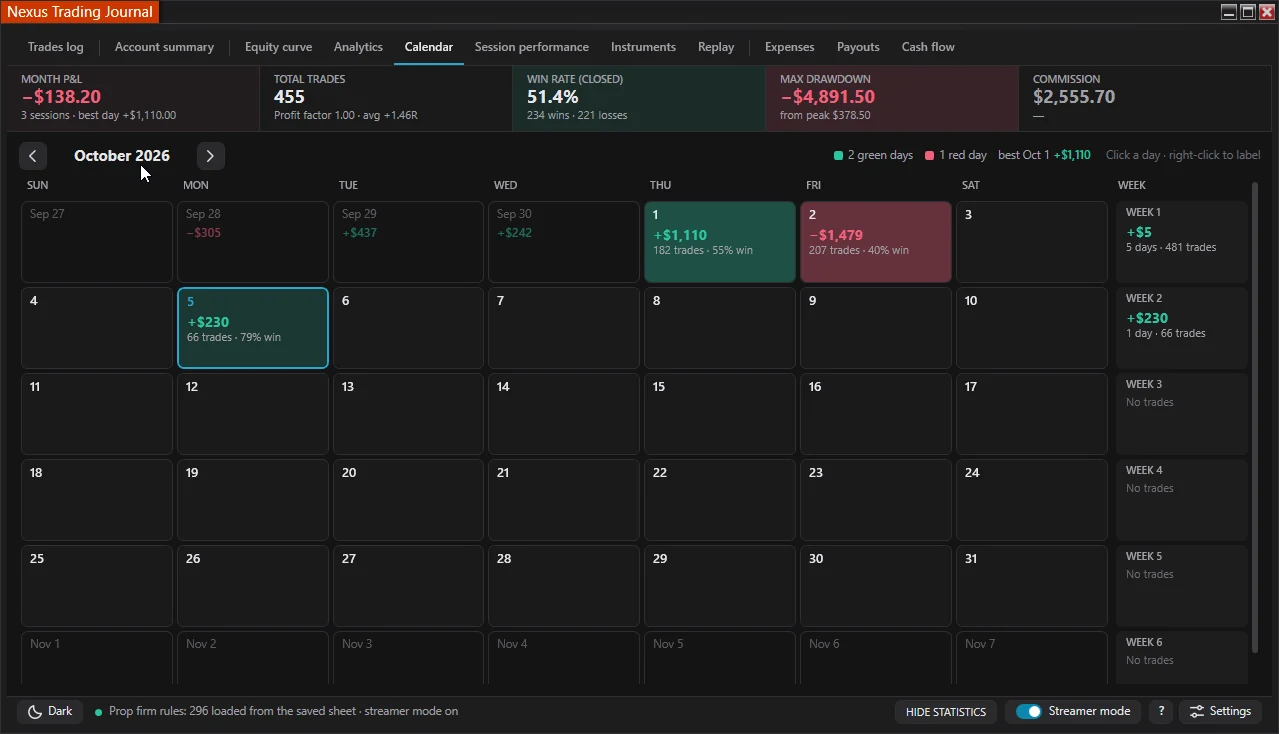The height and width of the screenshot is (734, 1279).
Task: Open the Account summary tab
Action: 164,47
